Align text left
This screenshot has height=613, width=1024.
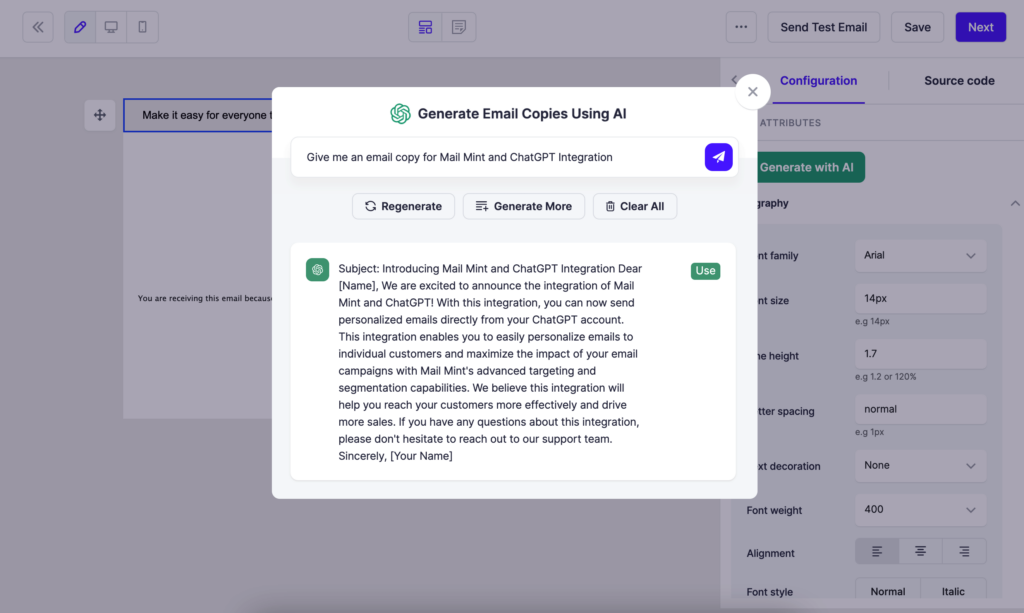(x=877, y=552)
